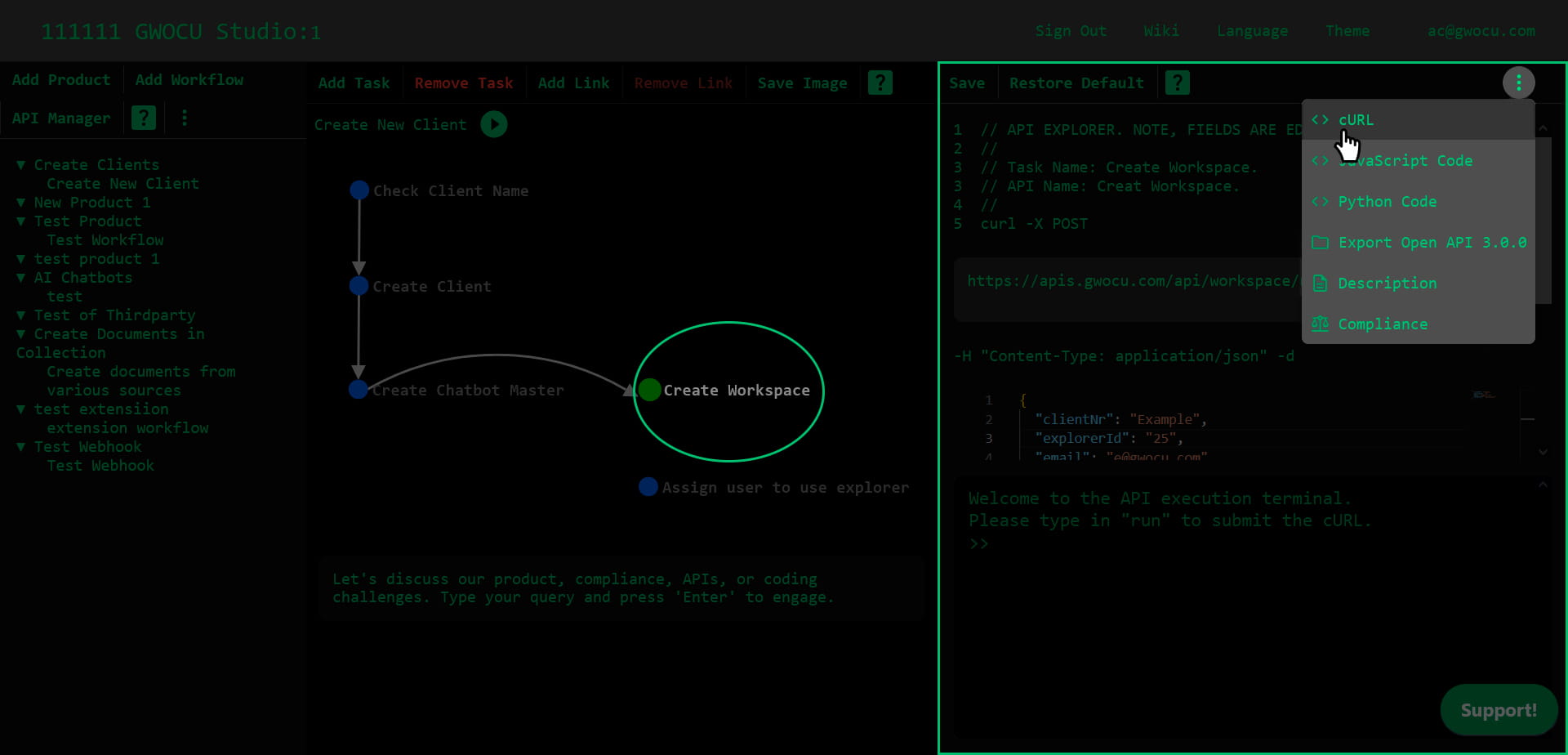Click Restore Default button

tap(1076, 83)
